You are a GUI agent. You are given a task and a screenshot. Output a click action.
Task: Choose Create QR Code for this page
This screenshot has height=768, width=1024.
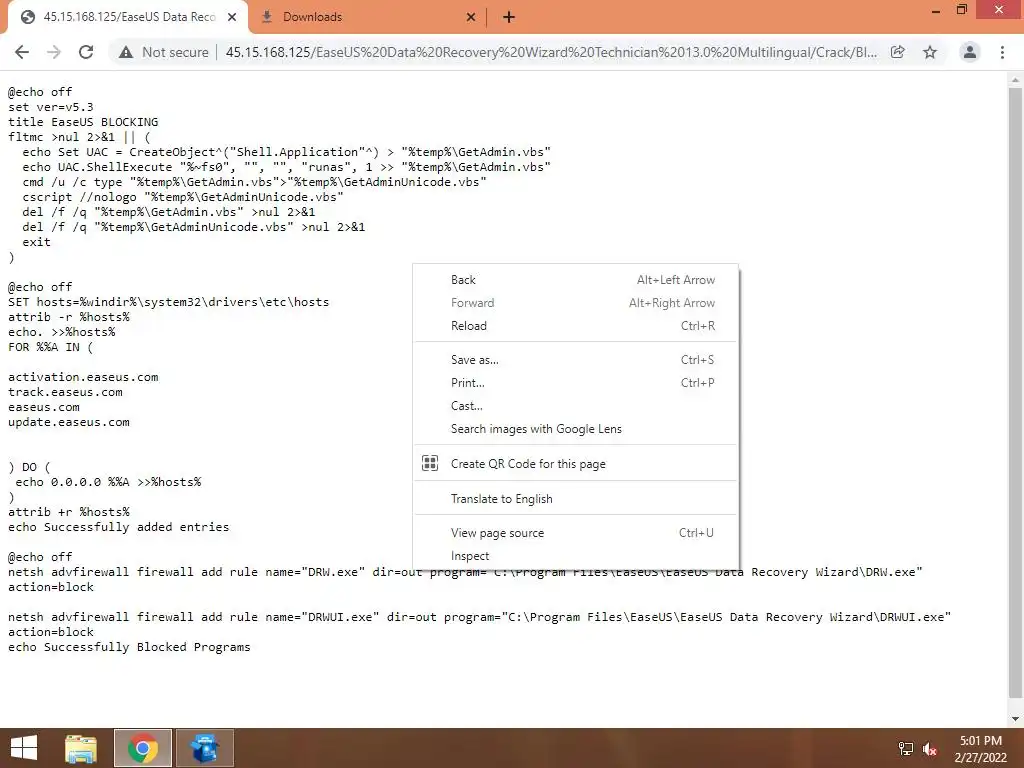click(x=575, y=464)
